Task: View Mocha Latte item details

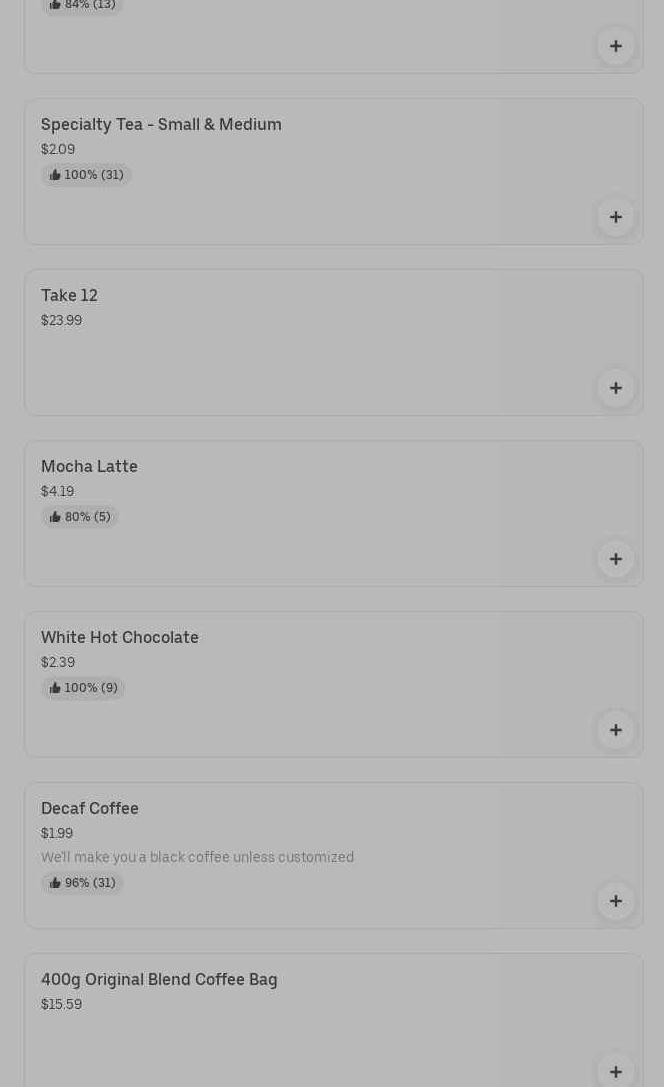Action: tap(89, 467)
